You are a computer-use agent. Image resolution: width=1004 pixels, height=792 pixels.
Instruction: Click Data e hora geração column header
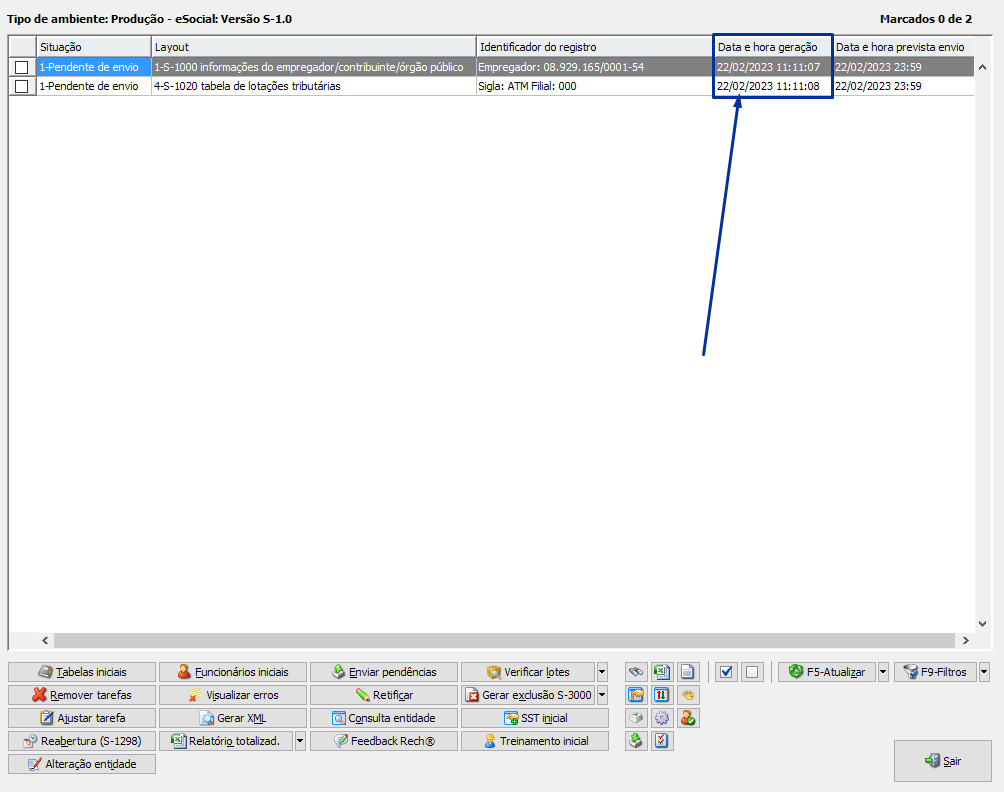[773, 47]
